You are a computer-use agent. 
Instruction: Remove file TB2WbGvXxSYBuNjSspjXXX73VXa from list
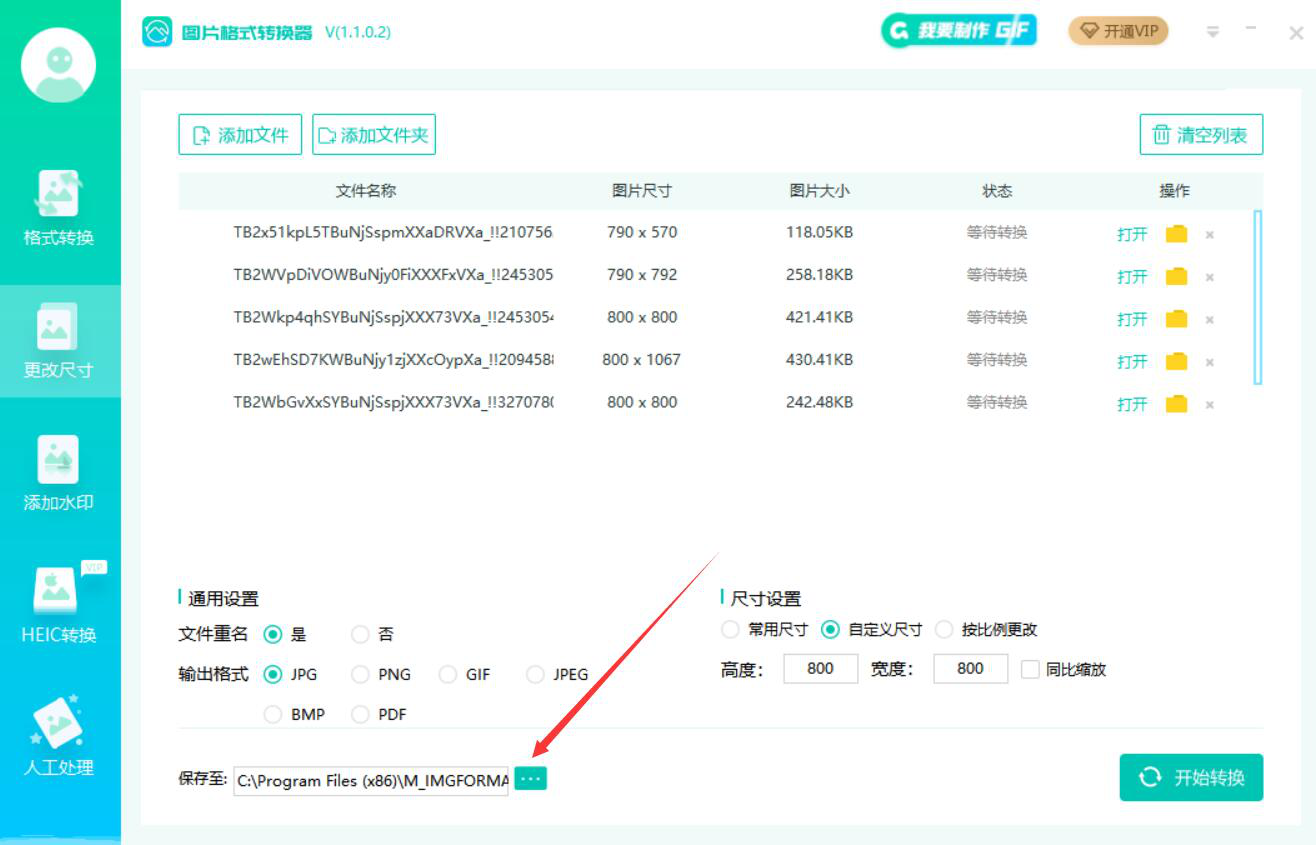[x=1209, y=405]
